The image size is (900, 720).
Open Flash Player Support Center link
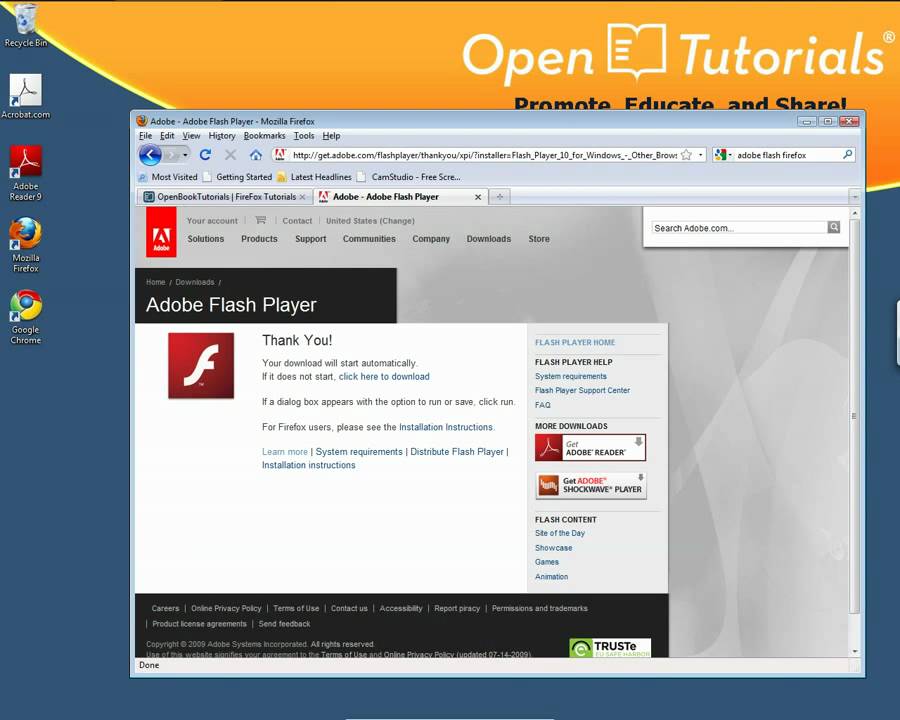[582, 390]
